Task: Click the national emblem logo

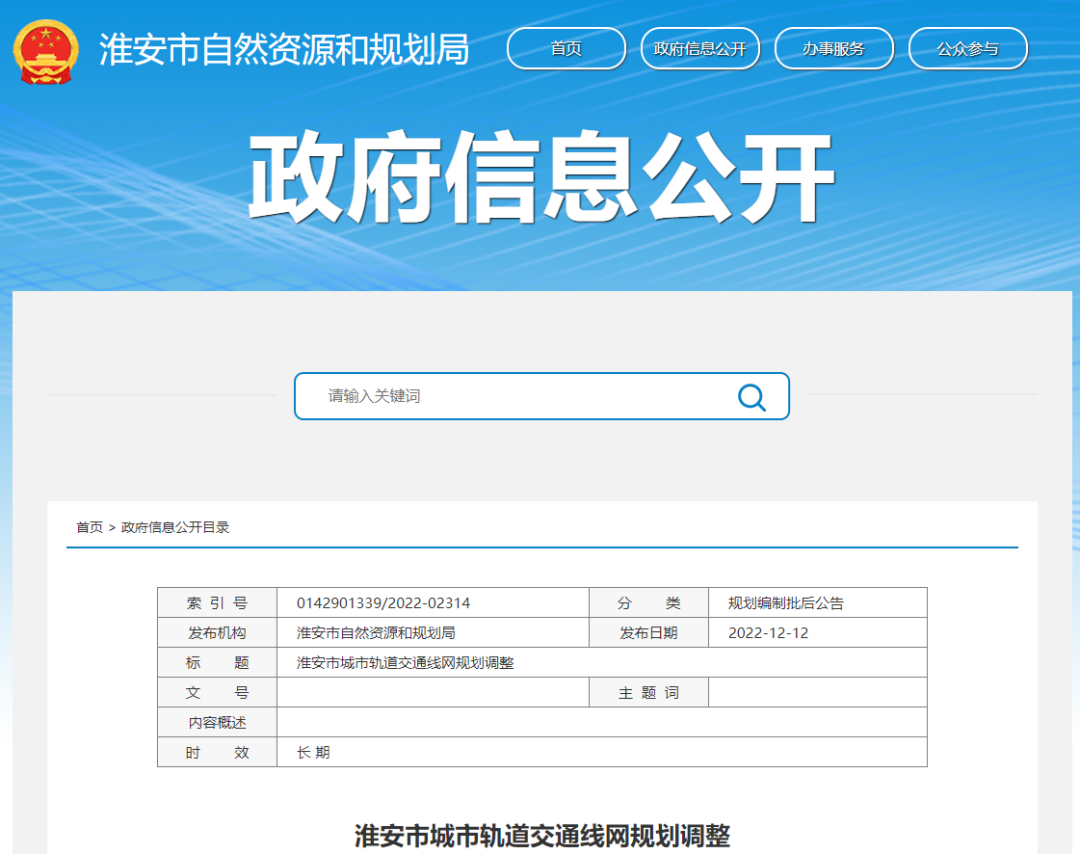Action: click(x=45, y=52)
